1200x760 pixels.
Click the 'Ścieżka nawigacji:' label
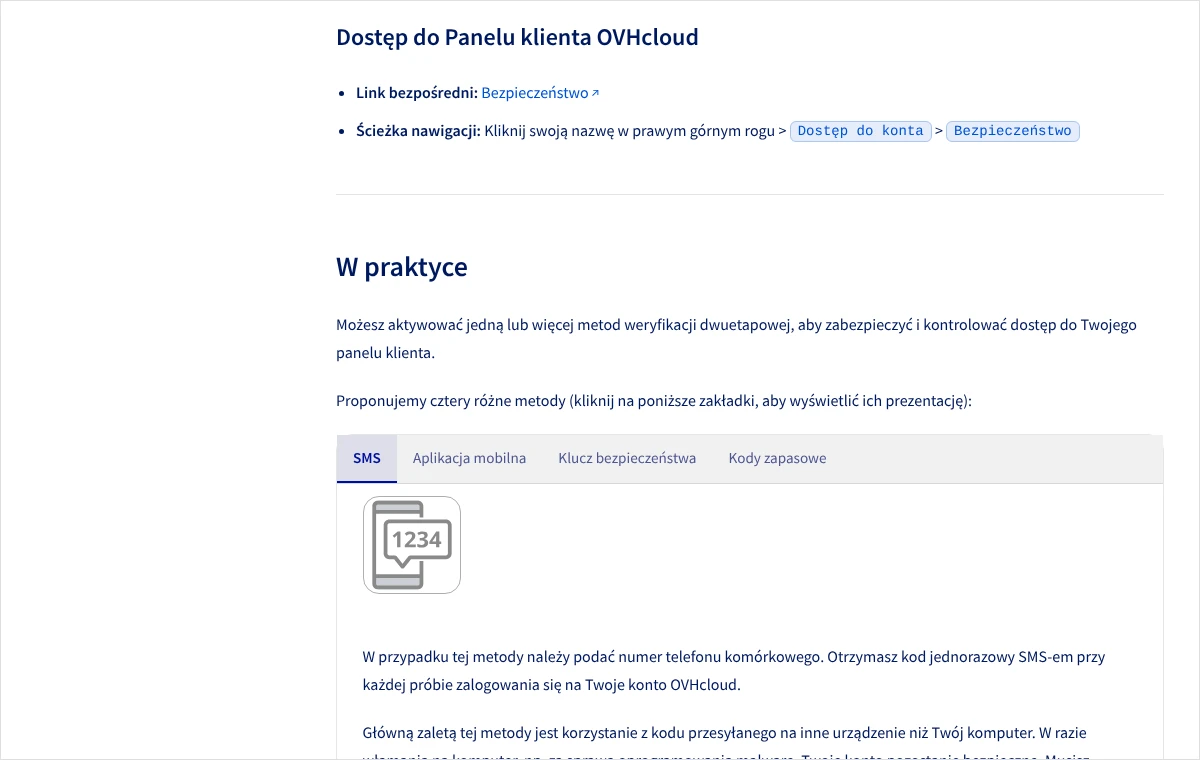pos(418,131)
